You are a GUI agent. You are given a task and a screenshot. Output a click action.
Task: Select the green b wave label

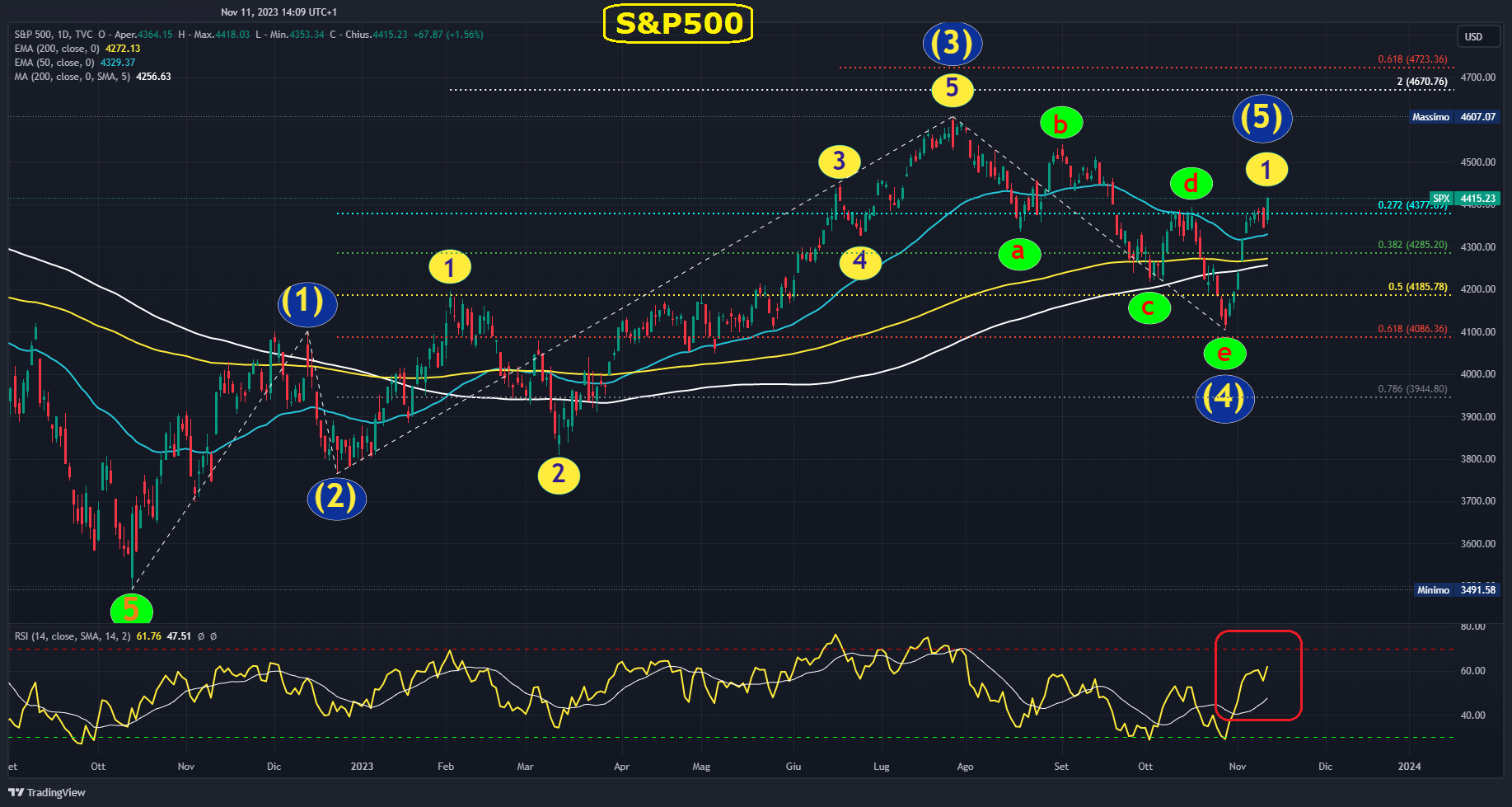1061,124
